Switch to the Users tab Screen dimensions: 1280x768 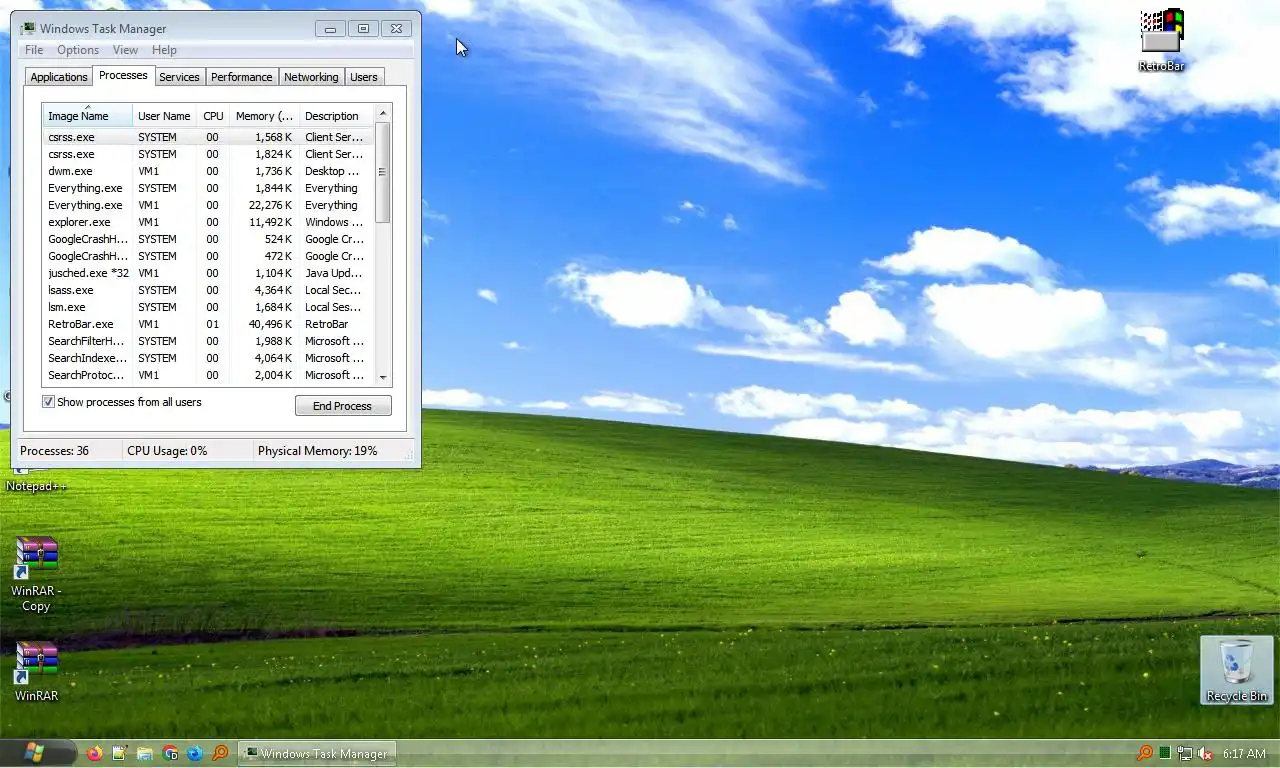coord(364,77)
